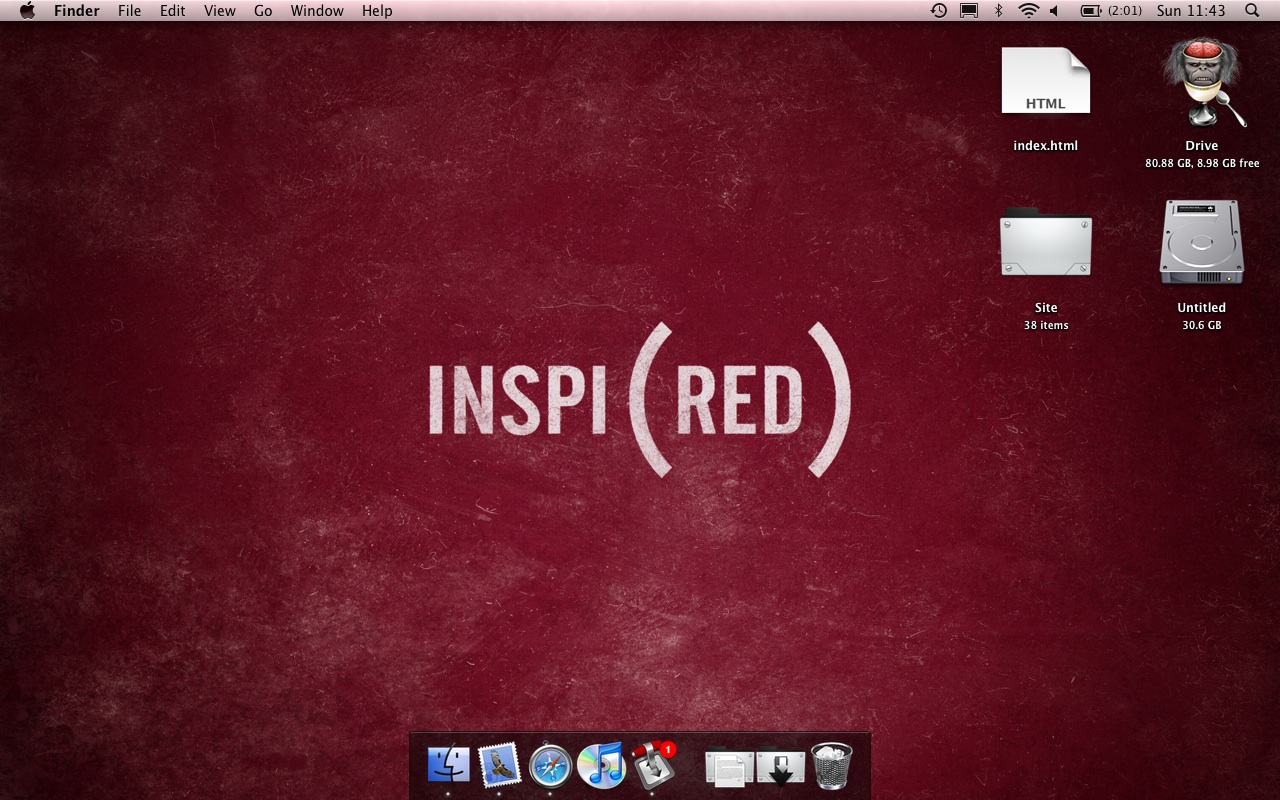Expand the Documents stack in the dock
The width and height of the screenshot is (1280, 800).
tap(729, 767)
